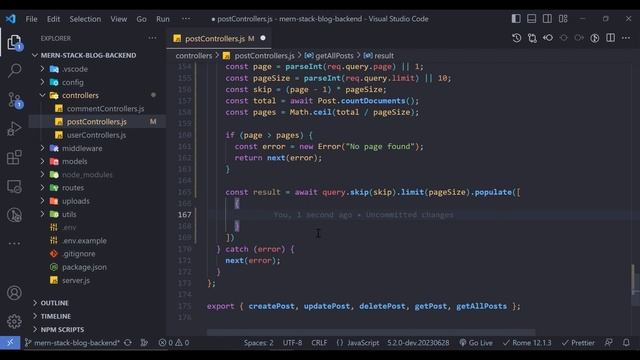Image resolution: width=640 pixels, height=360 pixels.
Task: Toggle secondary side bar layout icon
Action: [x=547, y=19]
